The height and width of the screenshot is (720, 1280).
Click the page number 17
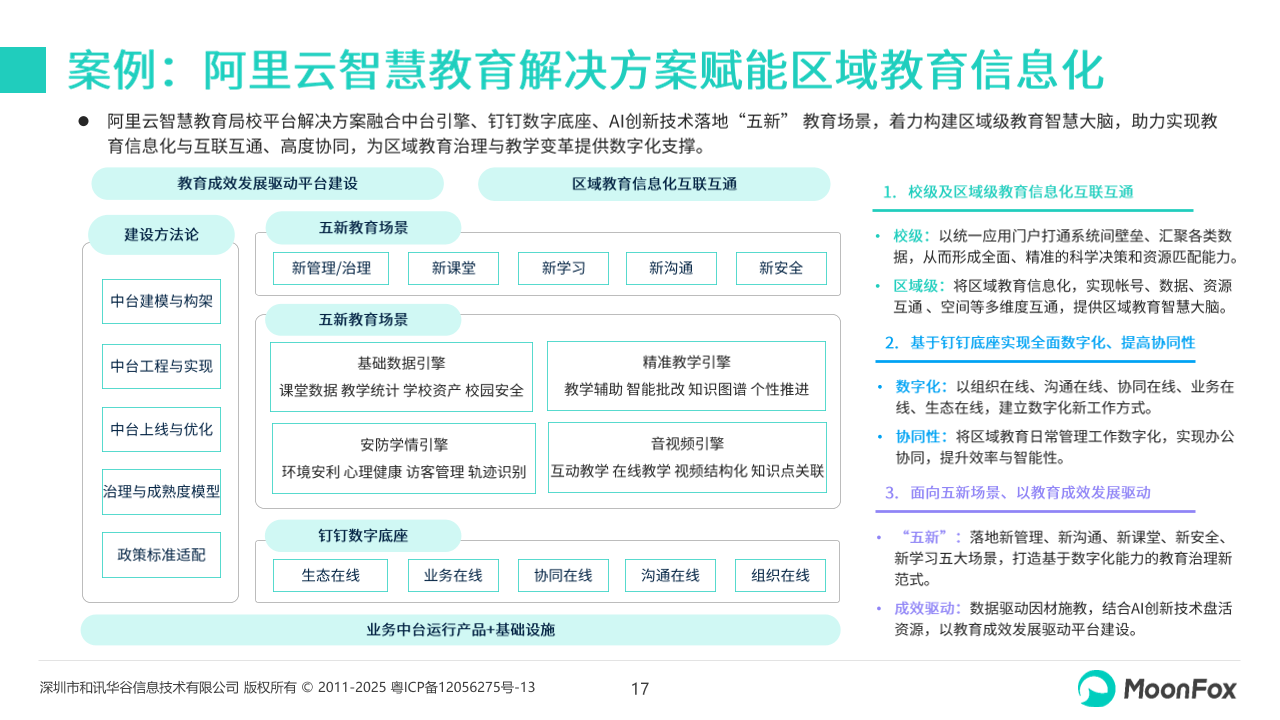click(x=640, y=689)
